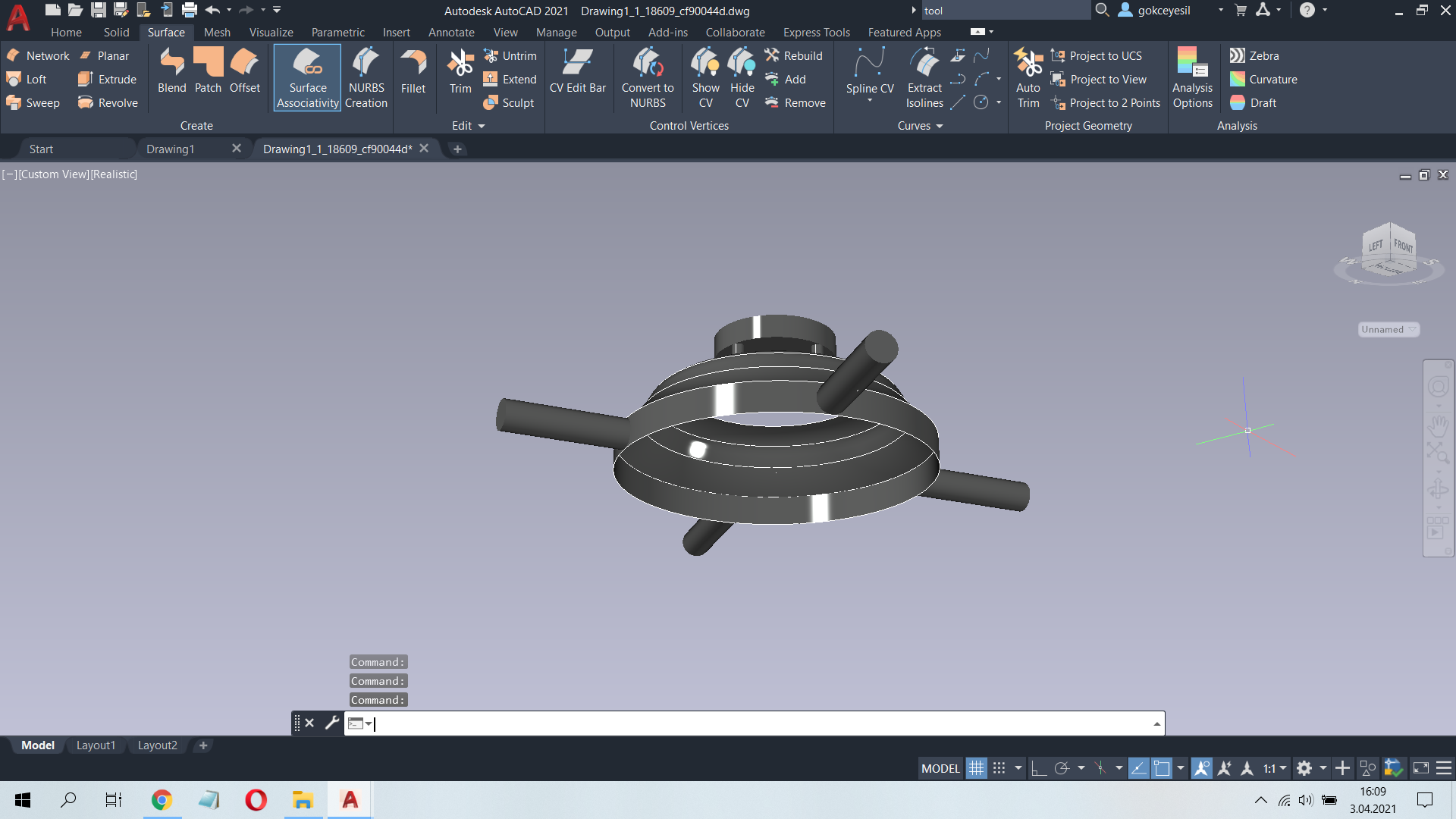Select the Blend surface tool
The image size is (1456, 819).
(171, 71)
